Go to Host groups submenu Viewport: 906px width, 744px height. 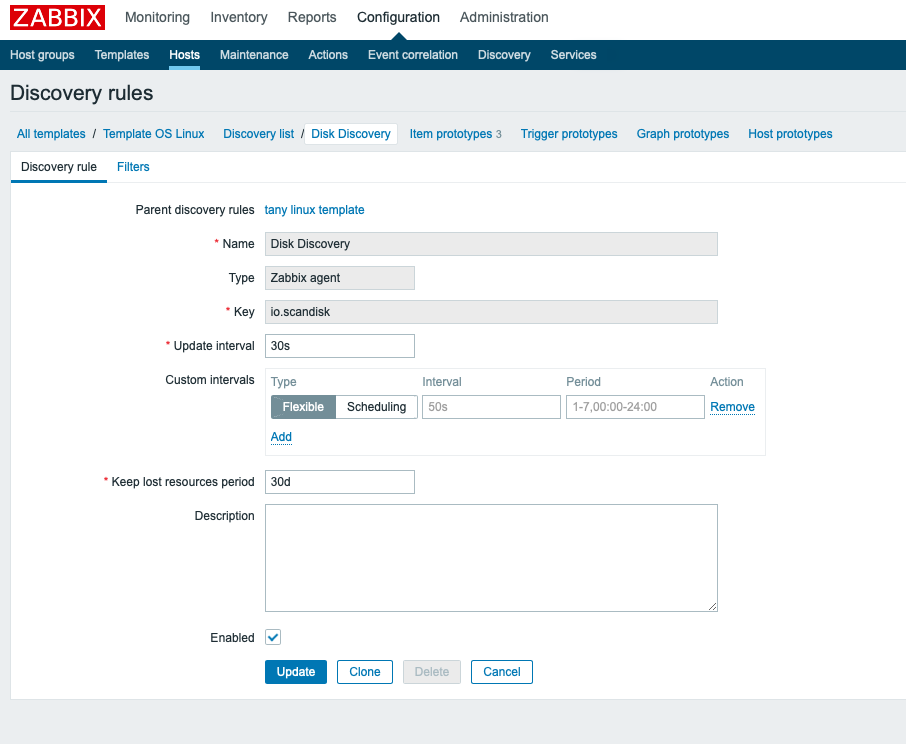[42, 55]
